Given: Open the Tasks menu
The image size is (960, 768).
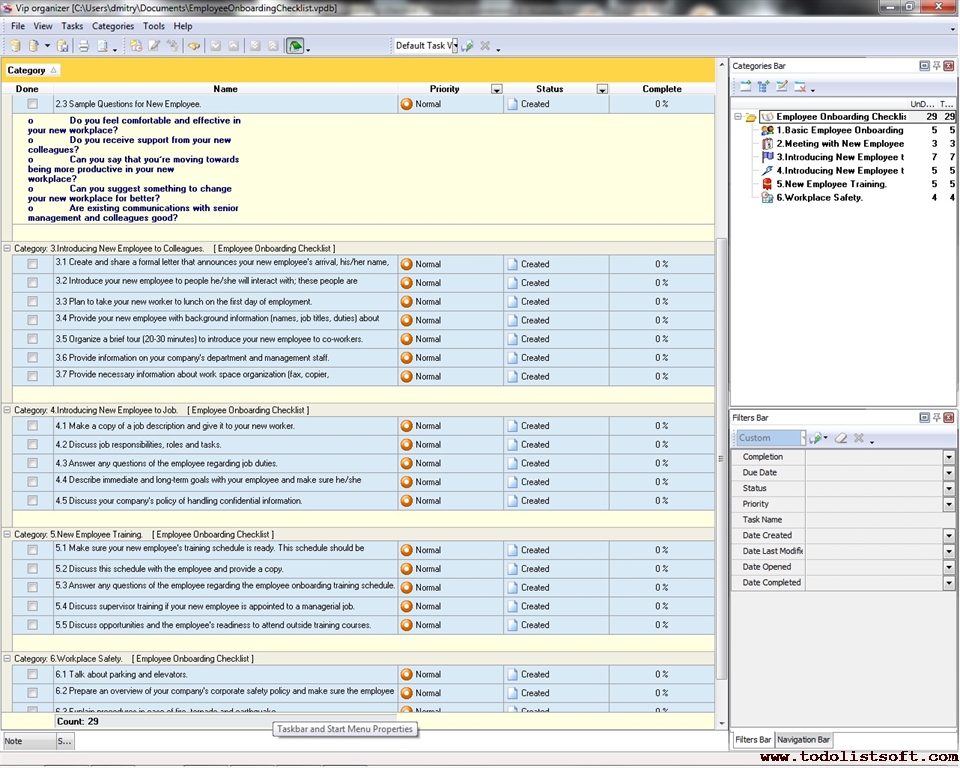Looking at the screenshot, I should point(72,26).
